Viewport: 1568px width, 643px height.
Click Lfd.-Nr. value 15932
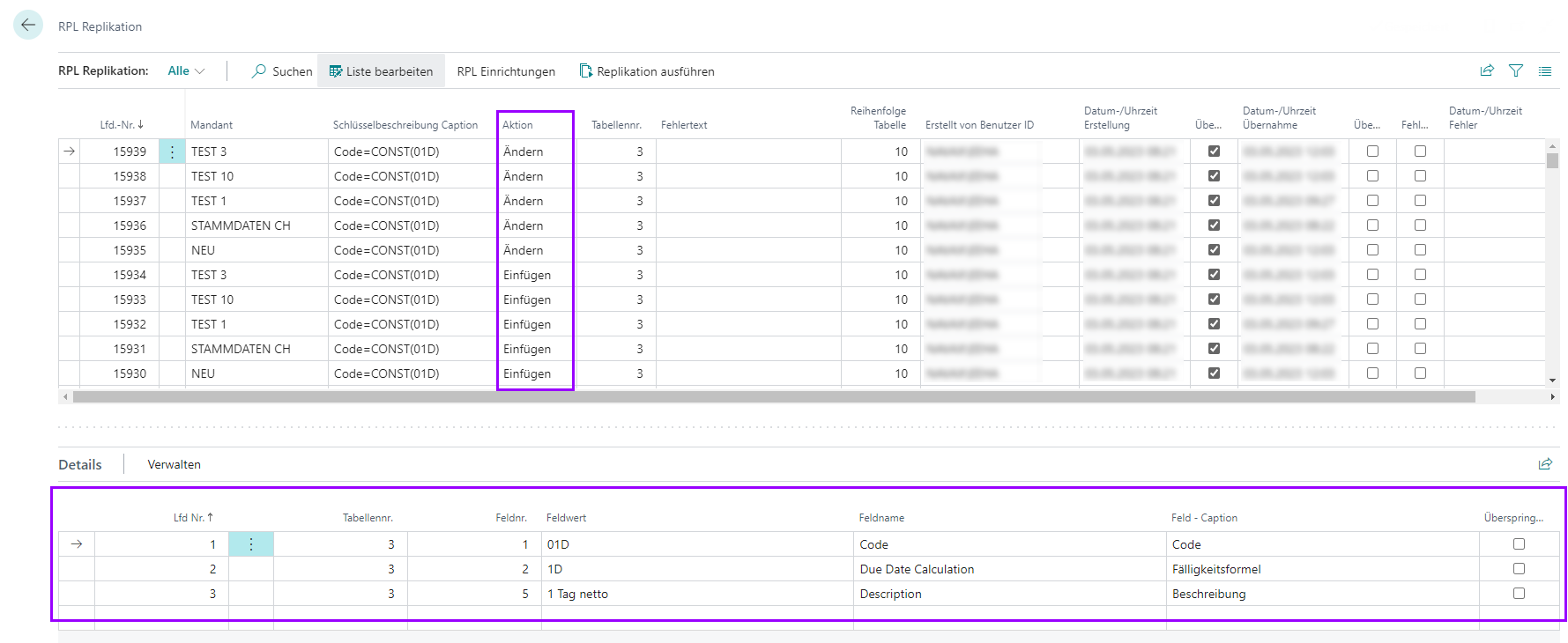tap(130, 324)
